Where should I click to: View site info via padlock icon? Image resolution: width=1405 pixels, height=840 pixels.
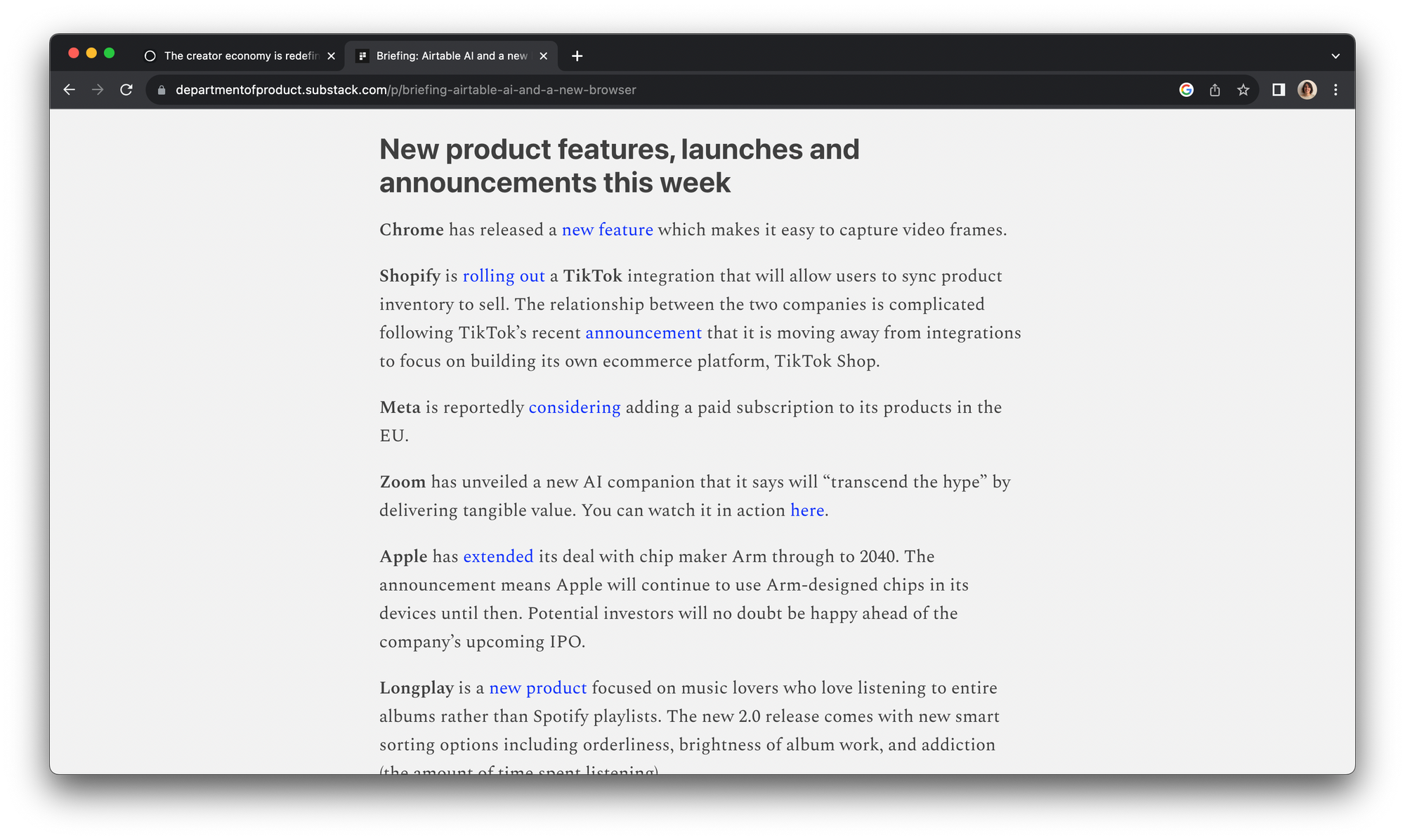point(162,90)
